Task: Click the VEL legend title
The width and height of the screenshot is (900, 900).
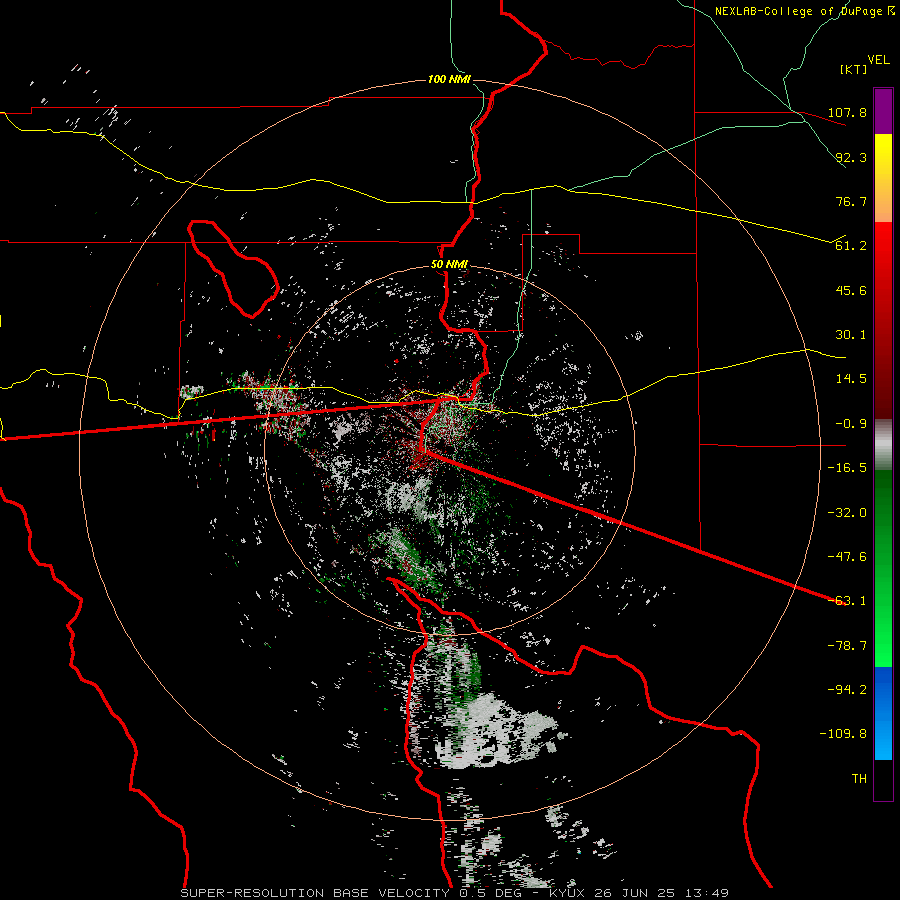Action: (878, 60)
